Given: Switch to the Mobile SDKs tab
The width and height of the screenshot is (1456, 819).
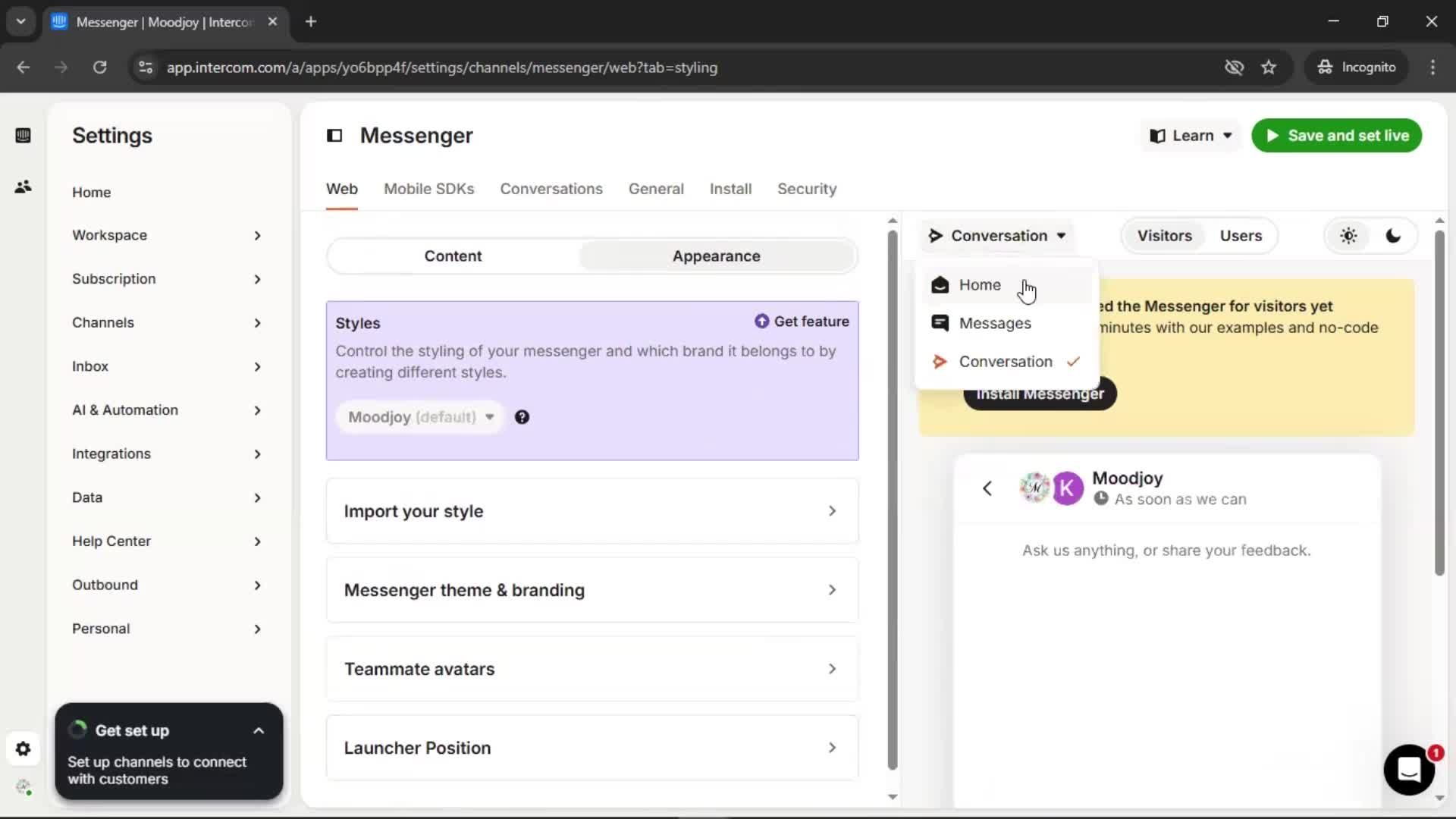Looking at the screenshot, I should [428, 189].
